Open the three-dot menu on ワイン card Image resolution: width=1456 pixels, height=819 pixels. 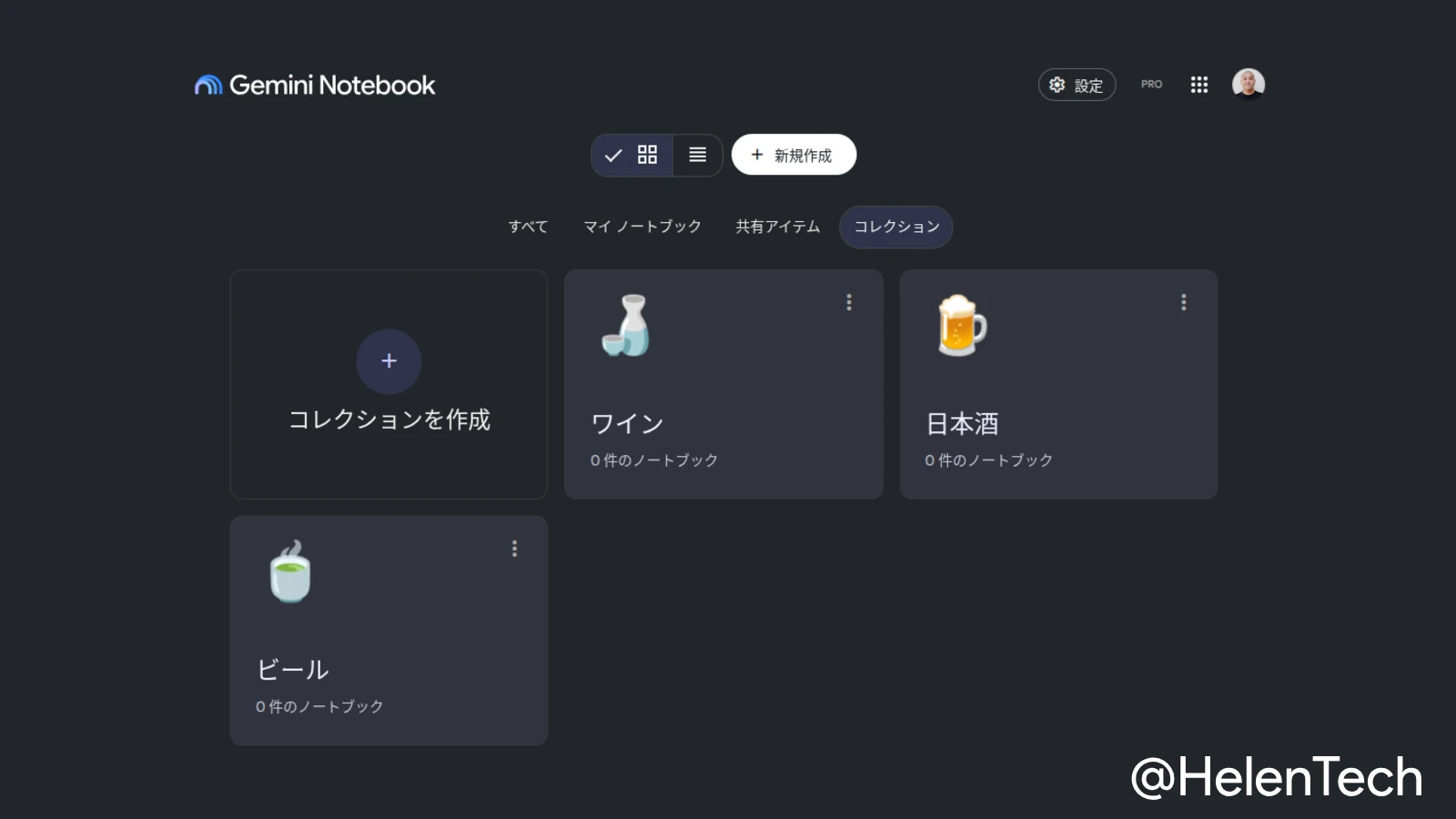click(x=849, y=302)
